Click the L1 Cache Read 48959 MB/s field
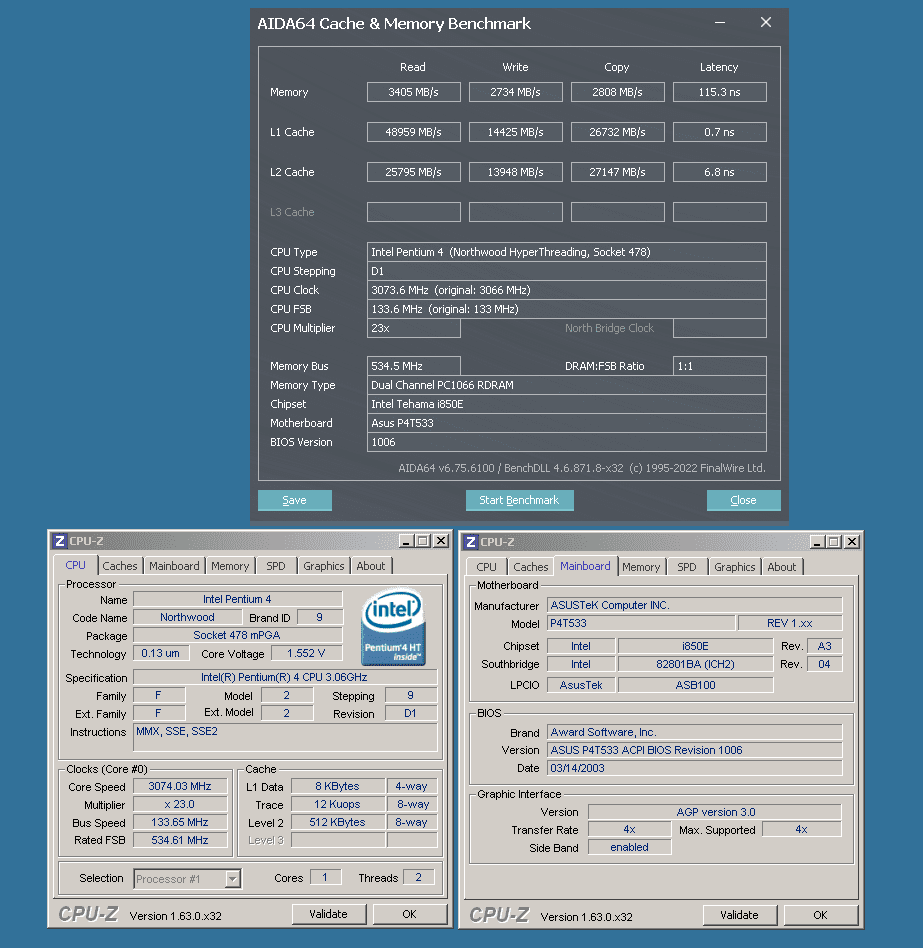Viewport: 923px width, 948px height. [413, 132]
